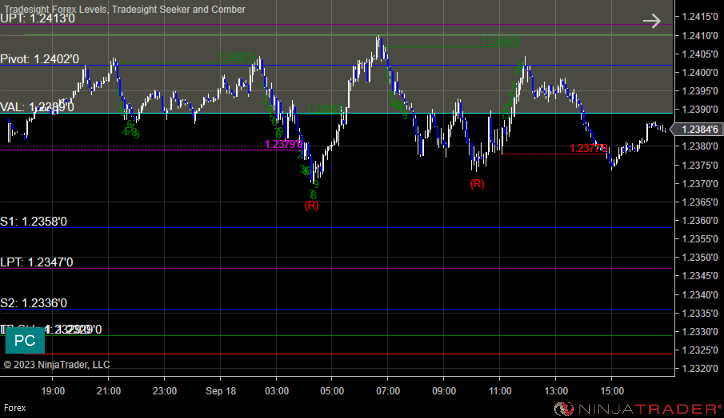The width and height of the screenshot is (724, 418).
Task: Select the LPT: 1.2347'0 level label
Action: (x=36, y=262)
